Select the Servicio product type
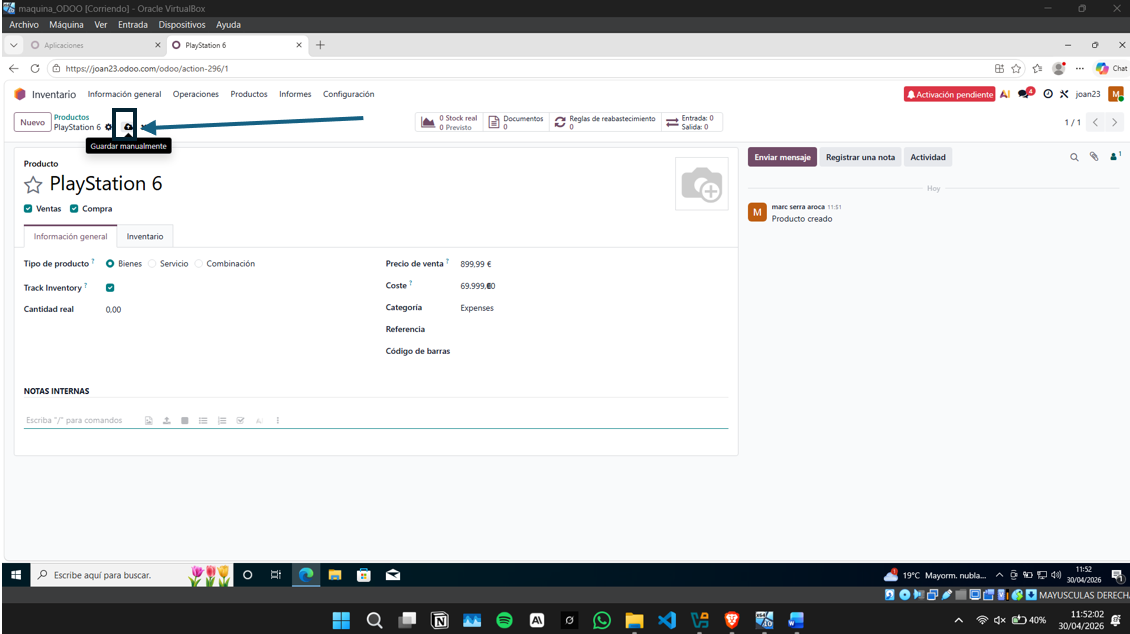The image size is (1130, 634). point(152,264)
